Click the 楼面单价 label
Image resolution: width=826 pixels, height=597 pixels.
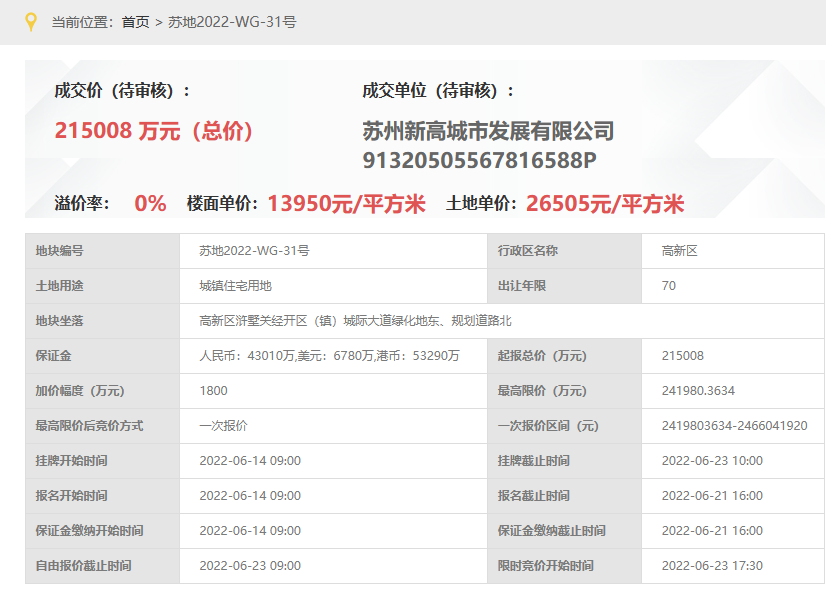[x=222, y=203]
